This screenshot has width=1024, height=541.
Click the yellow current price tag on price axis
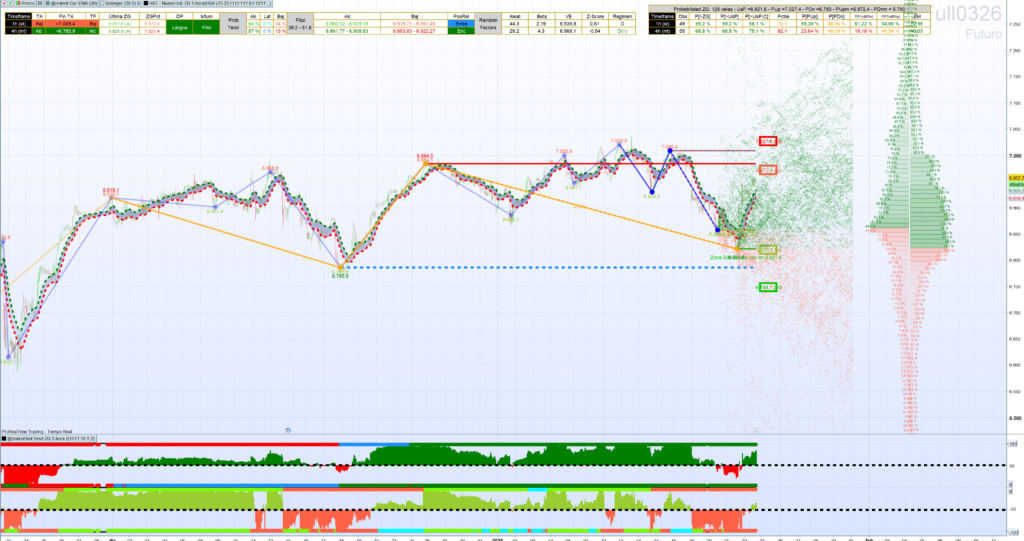pos(1016,178)
